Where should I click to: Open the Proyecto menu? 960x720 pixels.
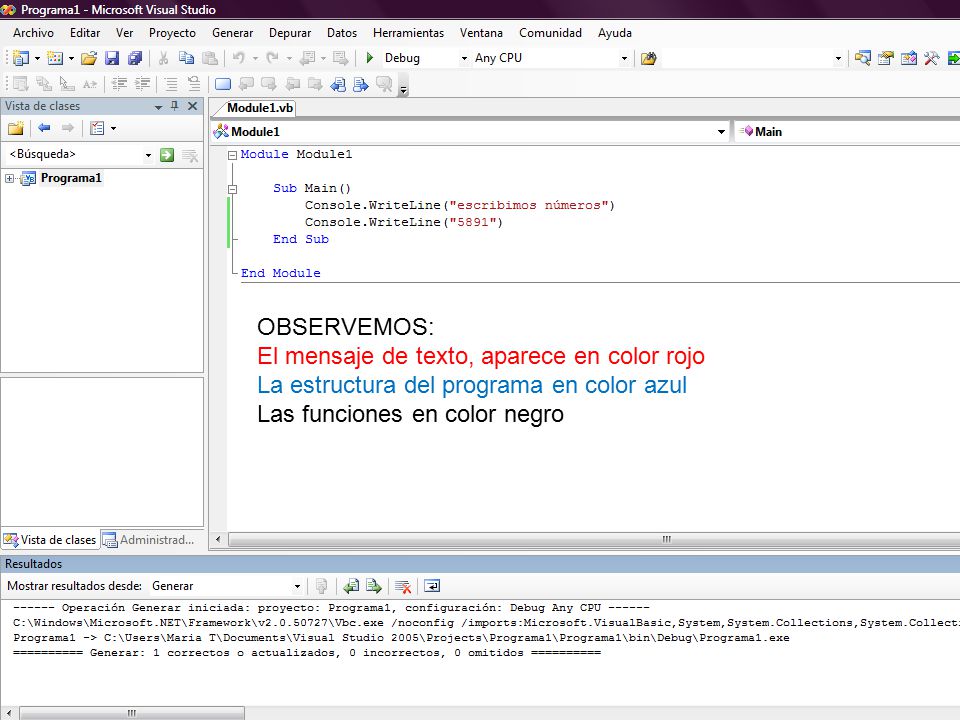[172, 33]
